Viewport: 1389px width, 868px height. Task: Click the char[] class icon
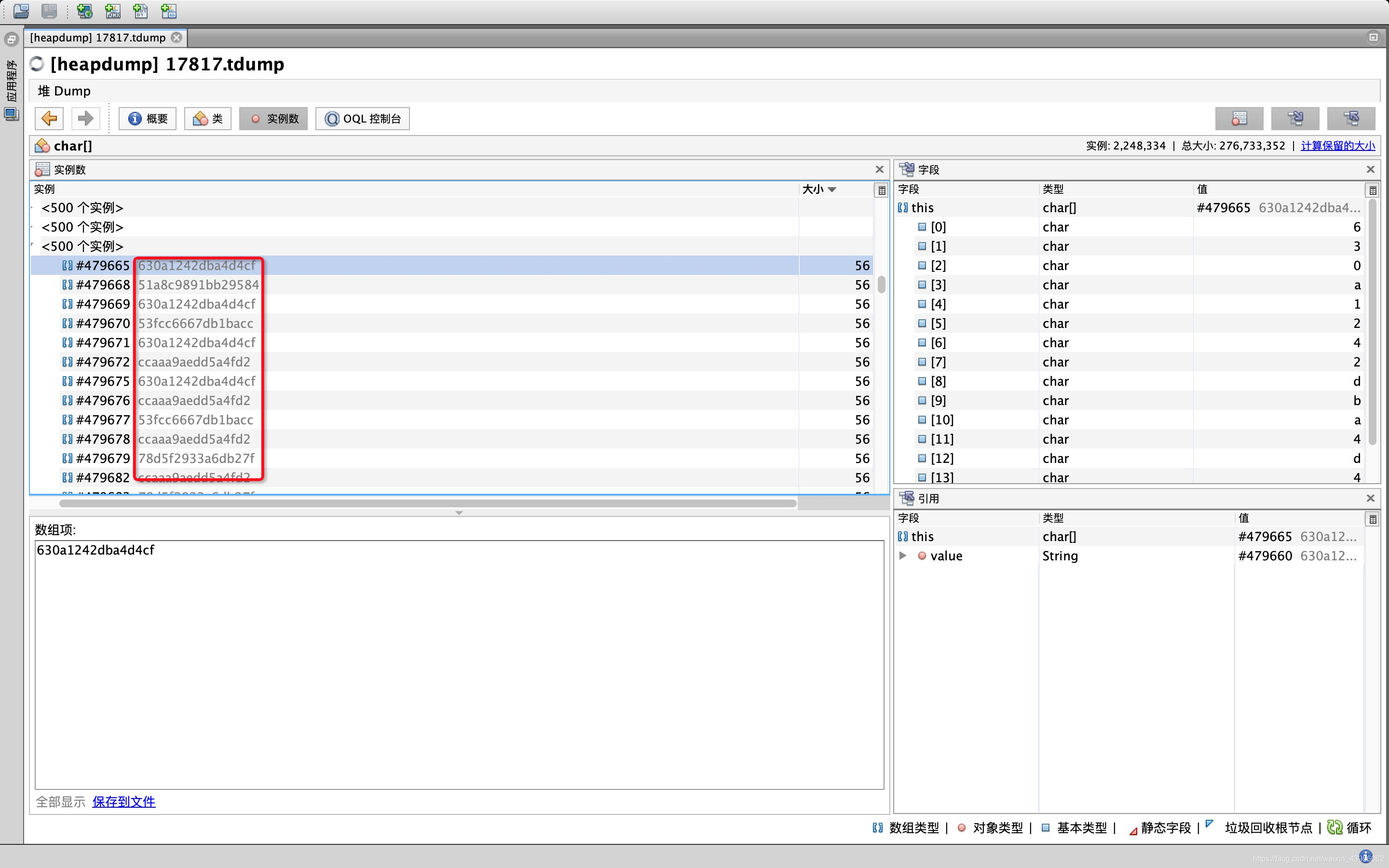[x=42, y=146]
